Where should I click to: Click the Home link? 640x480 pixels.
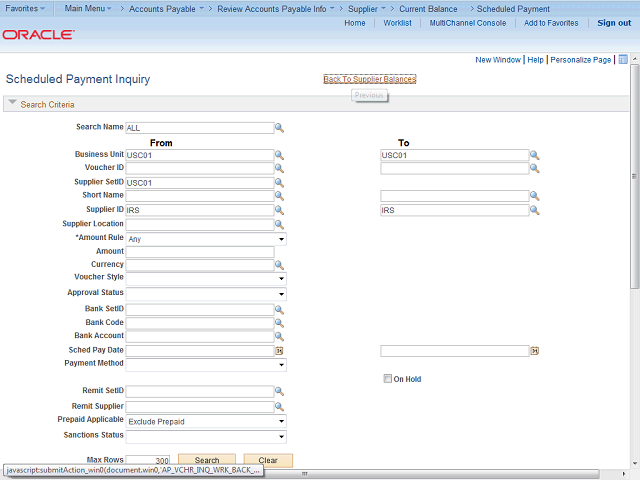pos(355,23)
